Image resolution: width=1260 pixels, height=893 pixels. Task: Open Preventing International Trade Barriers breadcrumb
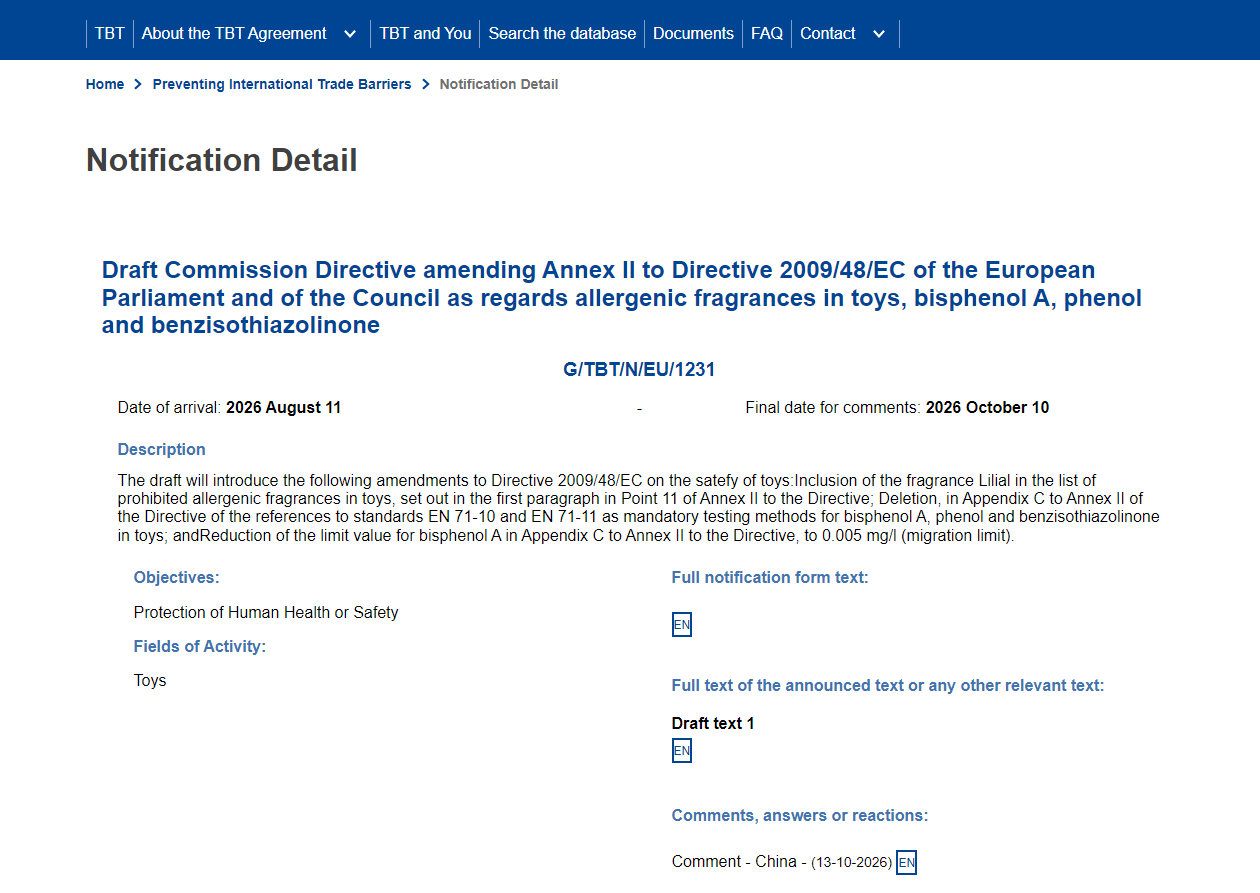(282, 84)
